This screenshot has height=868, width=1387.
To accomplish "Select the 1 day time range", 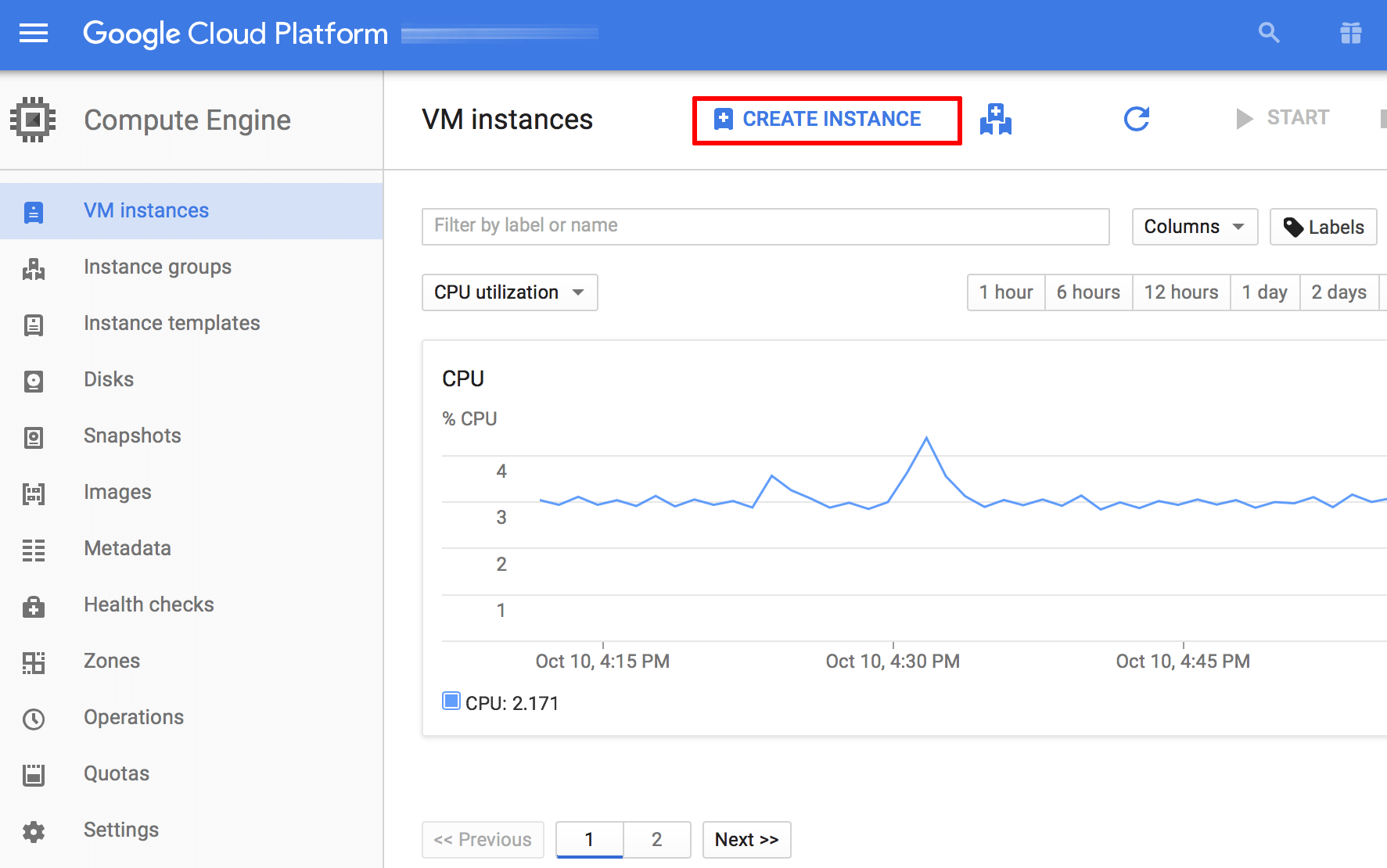I will (1264, 292).
